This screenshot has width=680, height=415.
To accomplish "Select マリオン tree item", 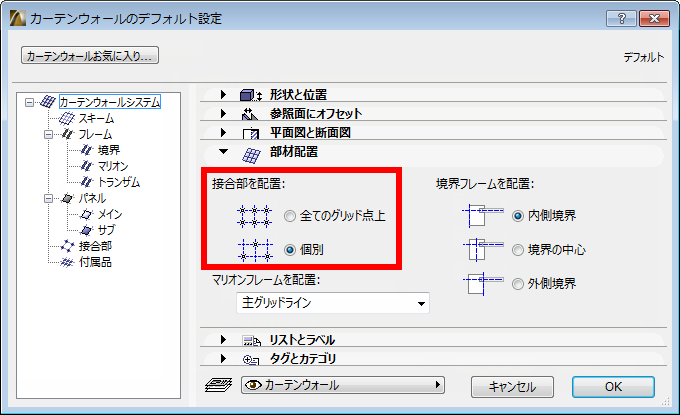I will (x=113, y=166).
